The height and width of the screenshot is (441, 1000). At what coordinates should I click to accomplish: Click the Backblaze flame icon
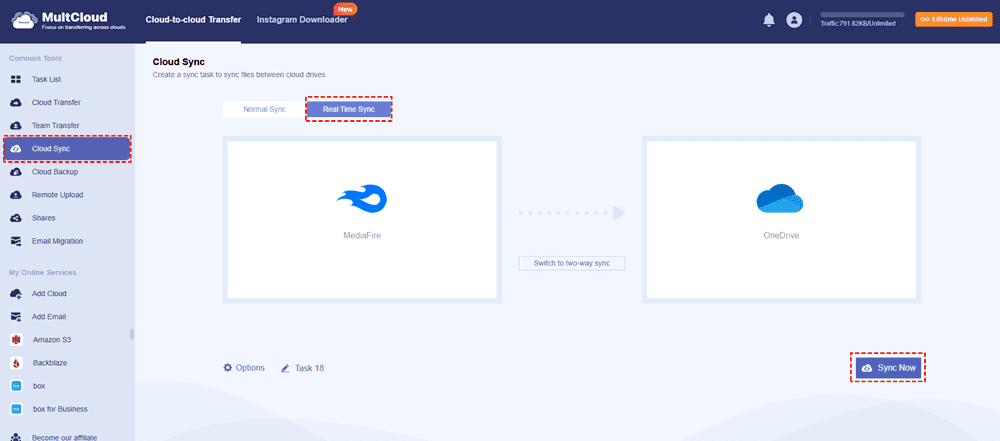point(17,363)
